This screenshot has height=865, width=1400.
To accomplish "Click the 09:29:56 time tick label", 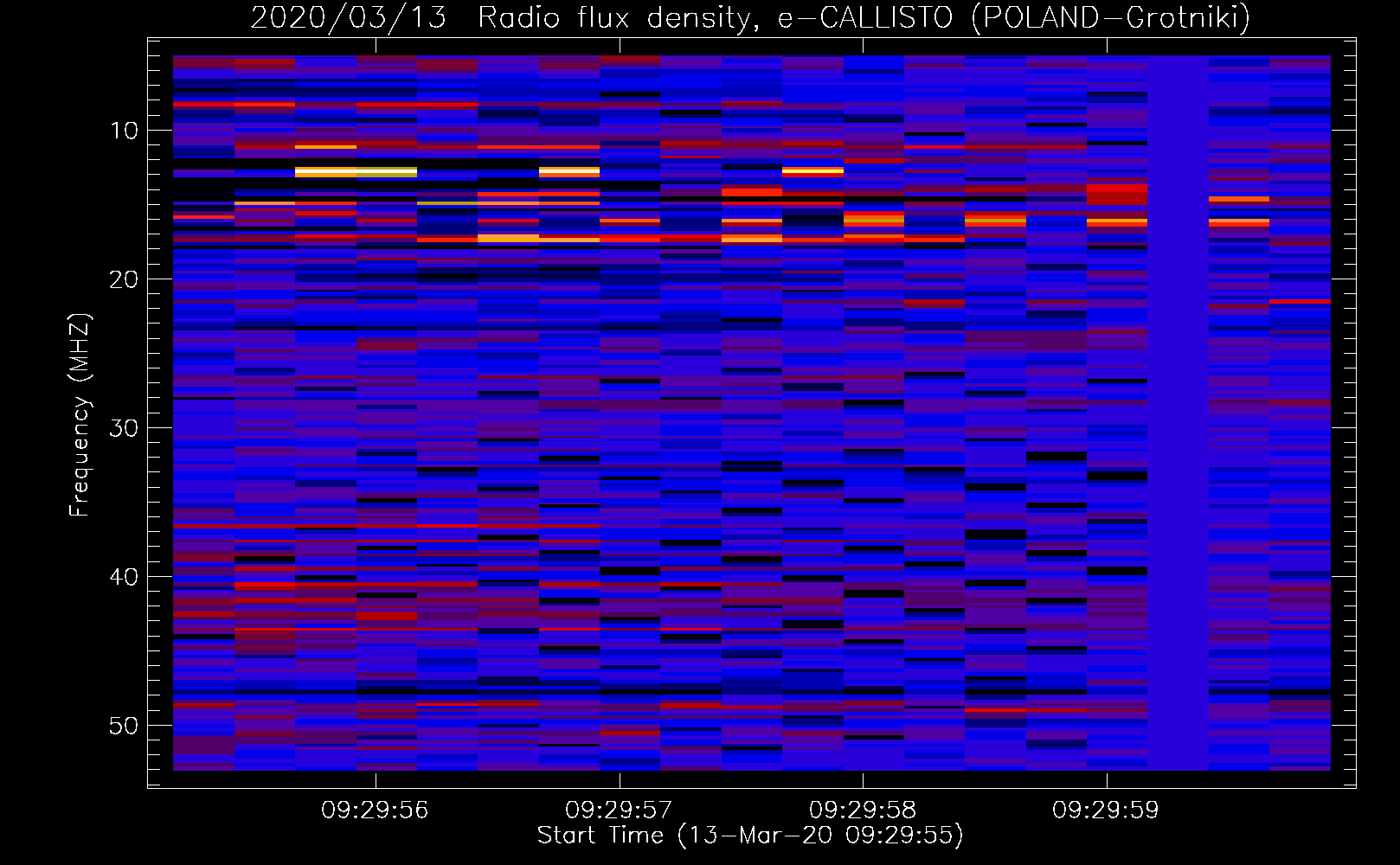I will pyautogui.click(x=375, y=811).
